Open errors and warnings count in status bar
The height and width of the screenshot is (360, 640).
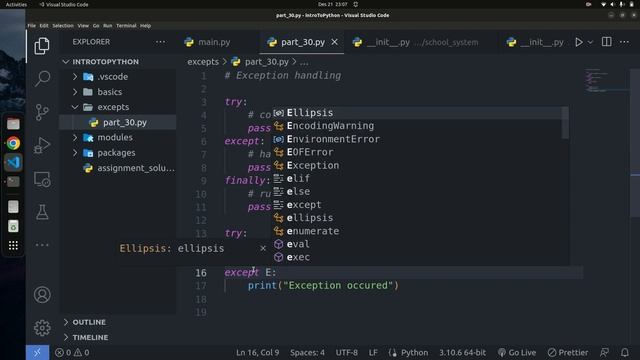click(72, 352)
